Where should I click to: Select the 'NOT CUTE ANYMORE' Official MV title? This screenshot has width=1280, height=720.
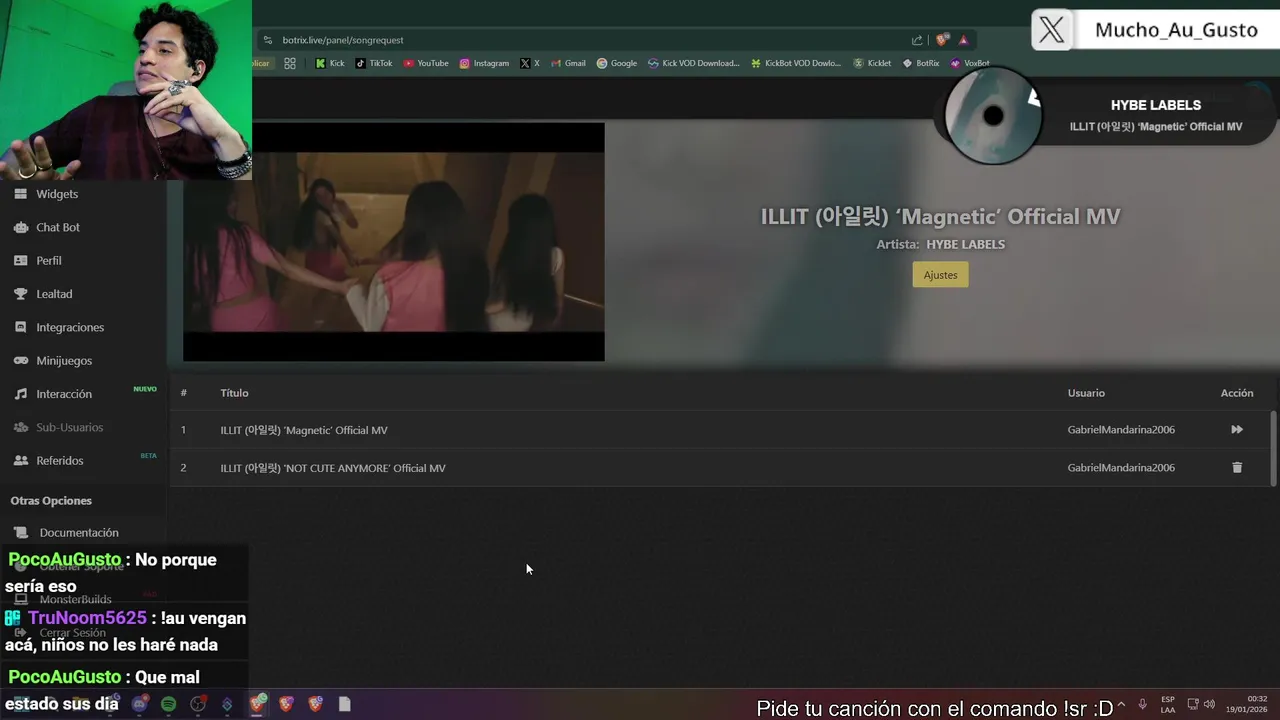point(333,468)
